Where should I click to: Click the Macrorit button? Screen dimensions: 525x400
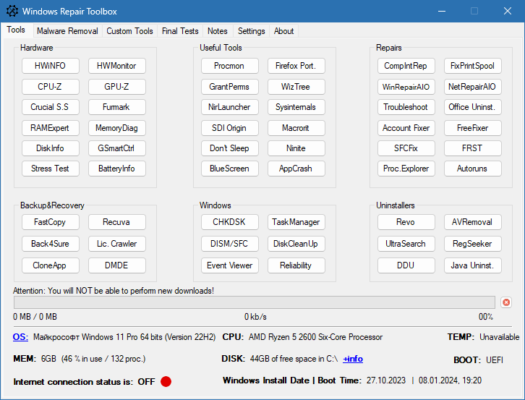296,128
